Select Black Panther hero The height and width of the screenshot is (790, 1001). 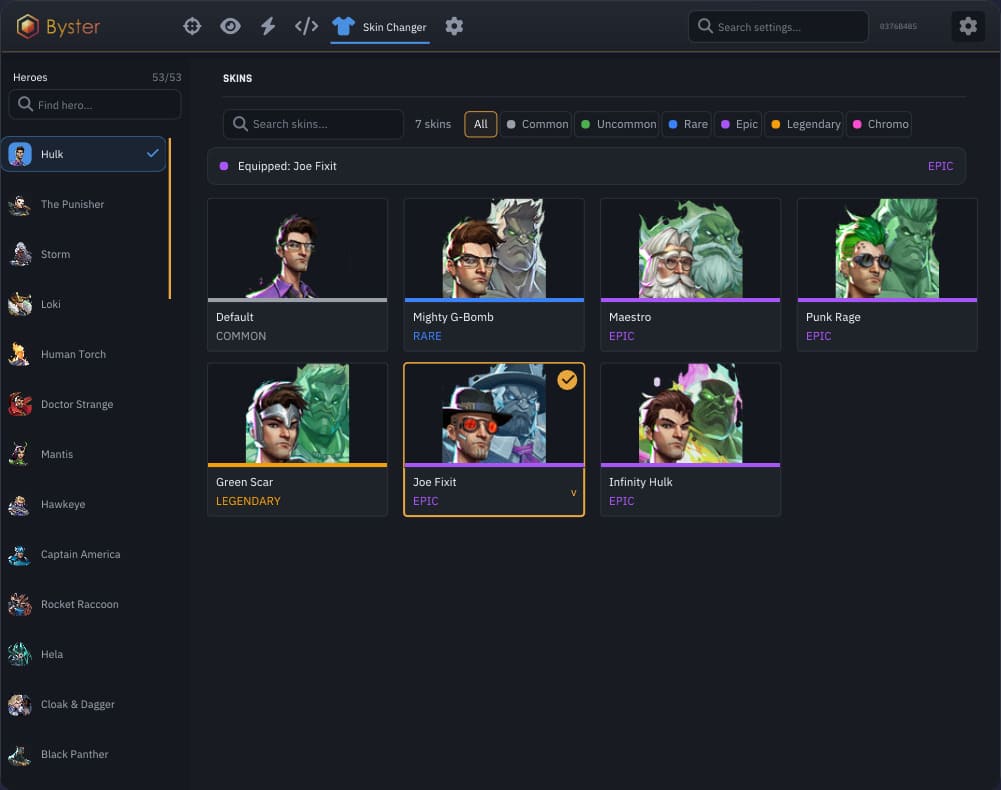(84, 754)
